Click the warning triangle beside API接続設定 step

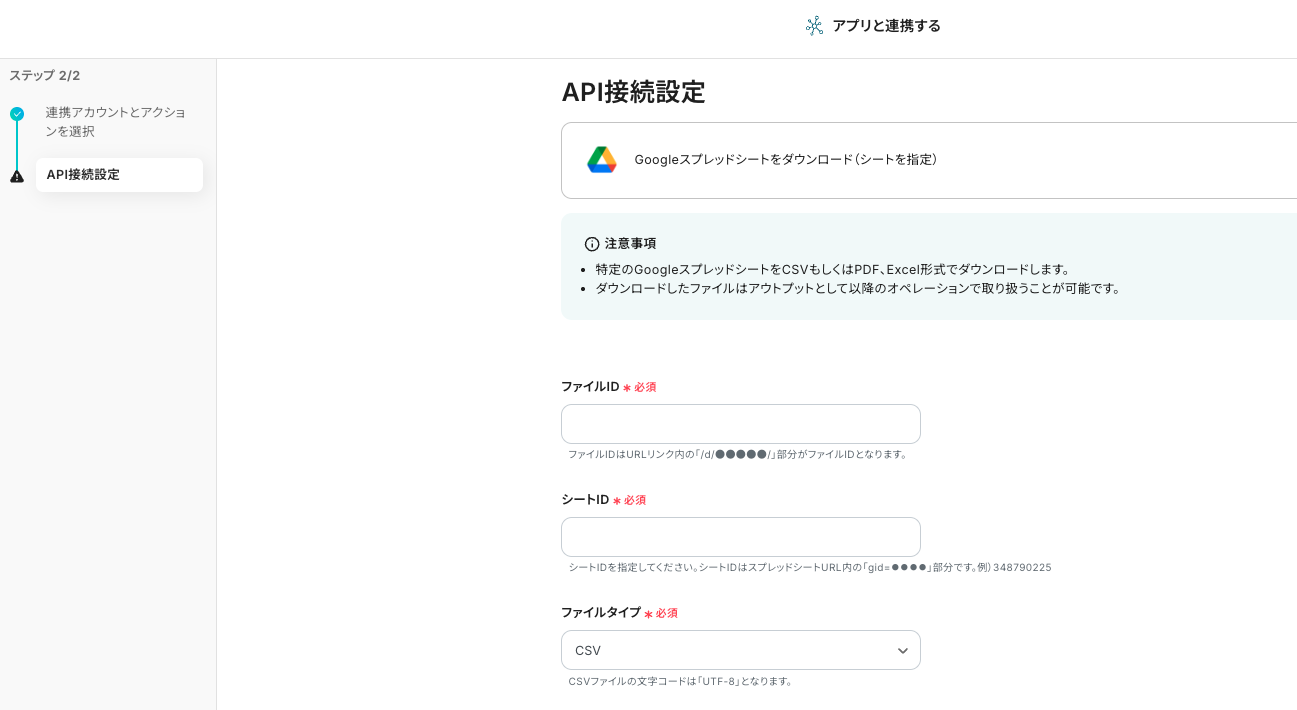tap(17, 176)
